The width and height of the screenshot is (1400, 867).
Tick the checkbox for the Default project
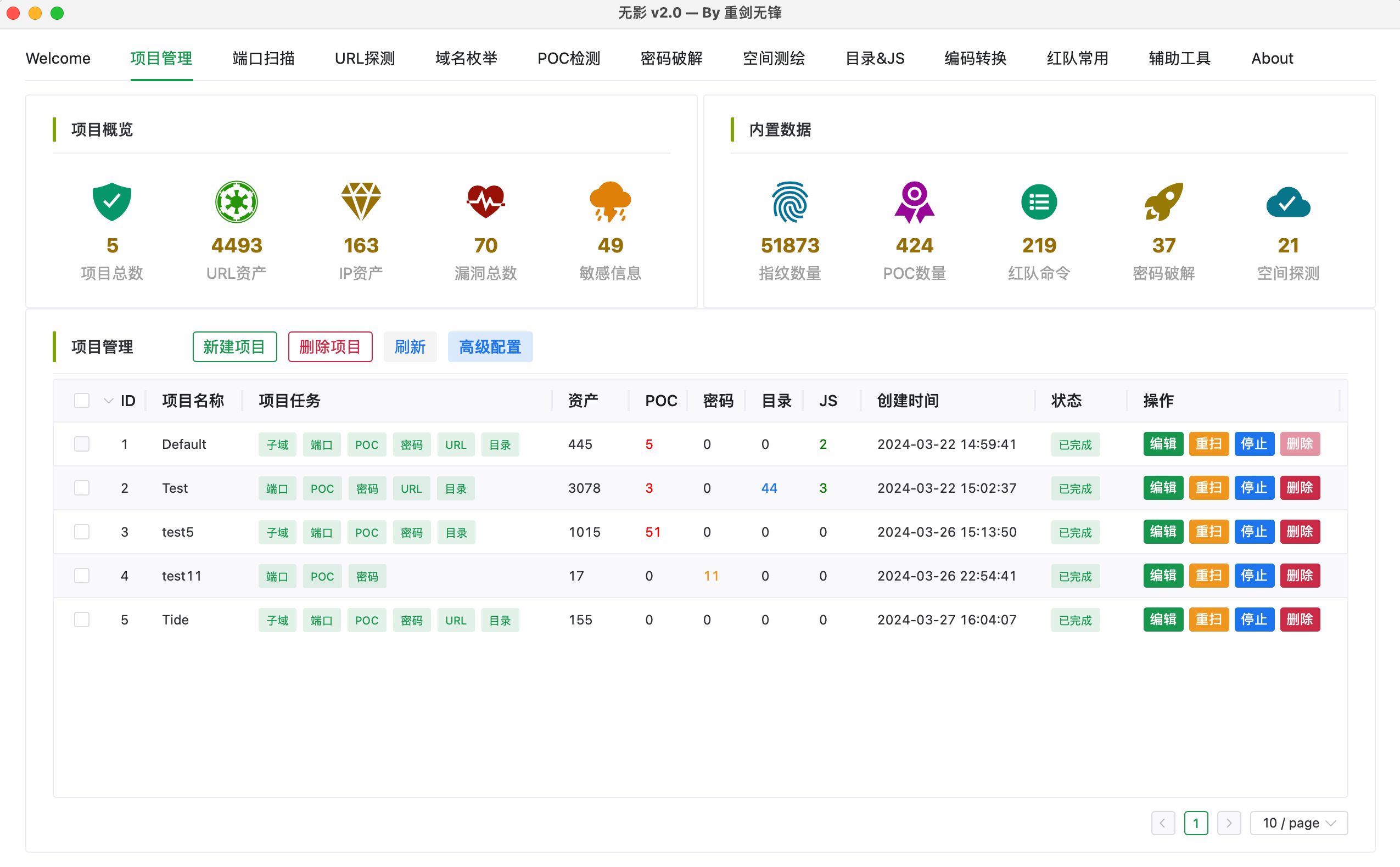click(x=82, y=444)
